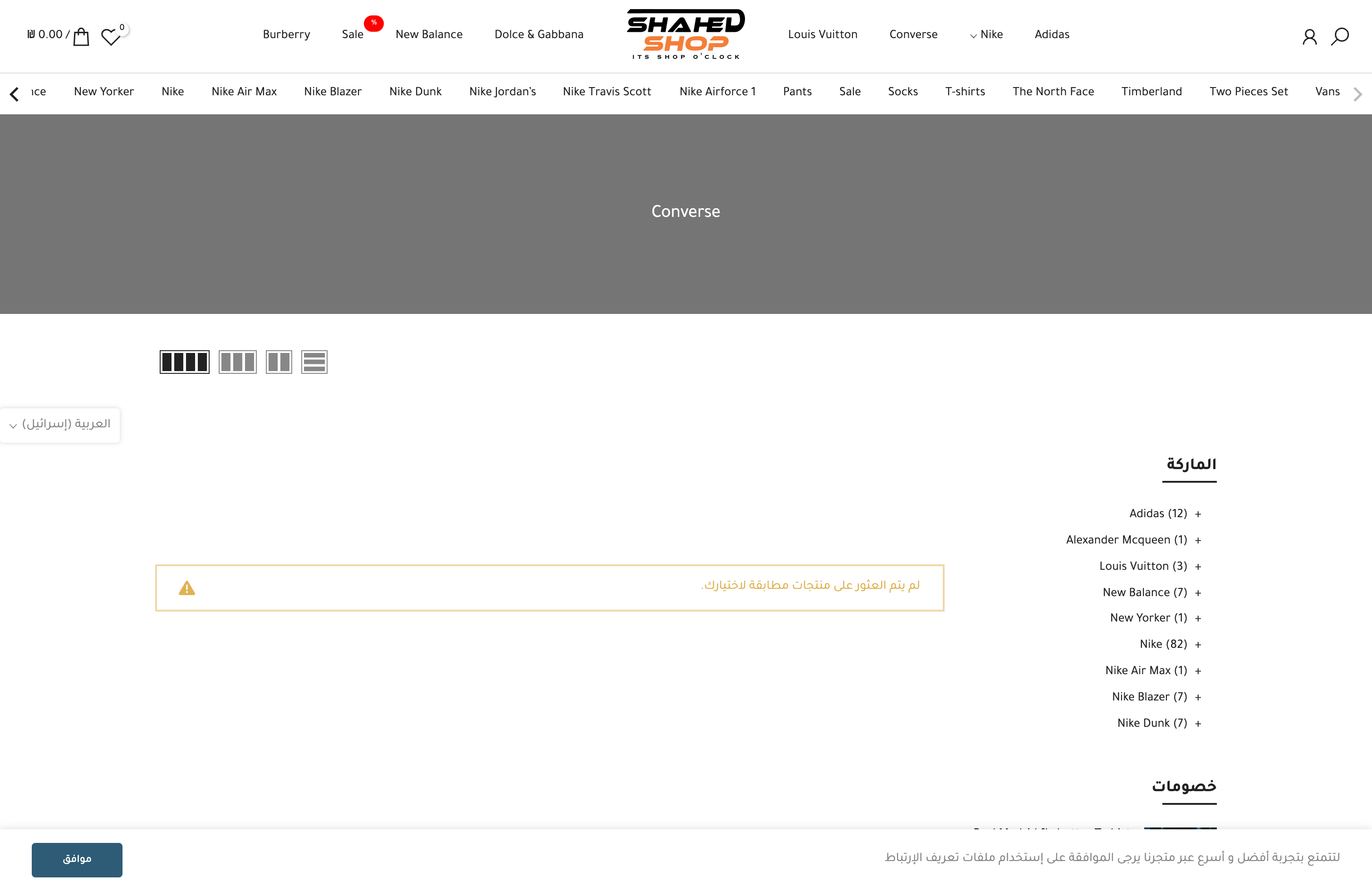This screenshot has height=891, width=1372.
Task: Select the Nike Travis Scott category
Action: 607,92
